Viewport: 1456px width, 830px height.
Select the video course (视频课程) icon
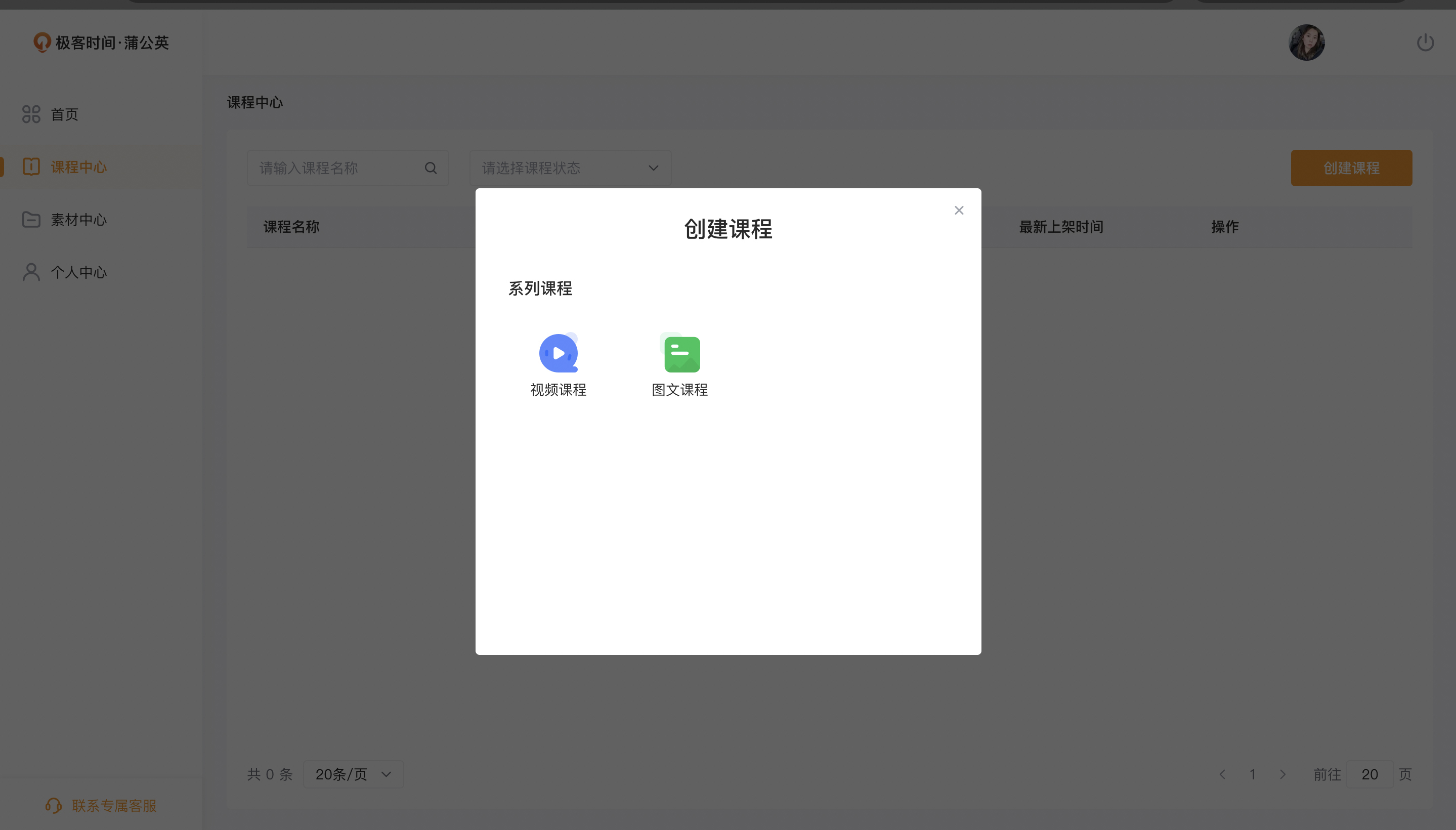pyautogui.click(x=558, y=353)
